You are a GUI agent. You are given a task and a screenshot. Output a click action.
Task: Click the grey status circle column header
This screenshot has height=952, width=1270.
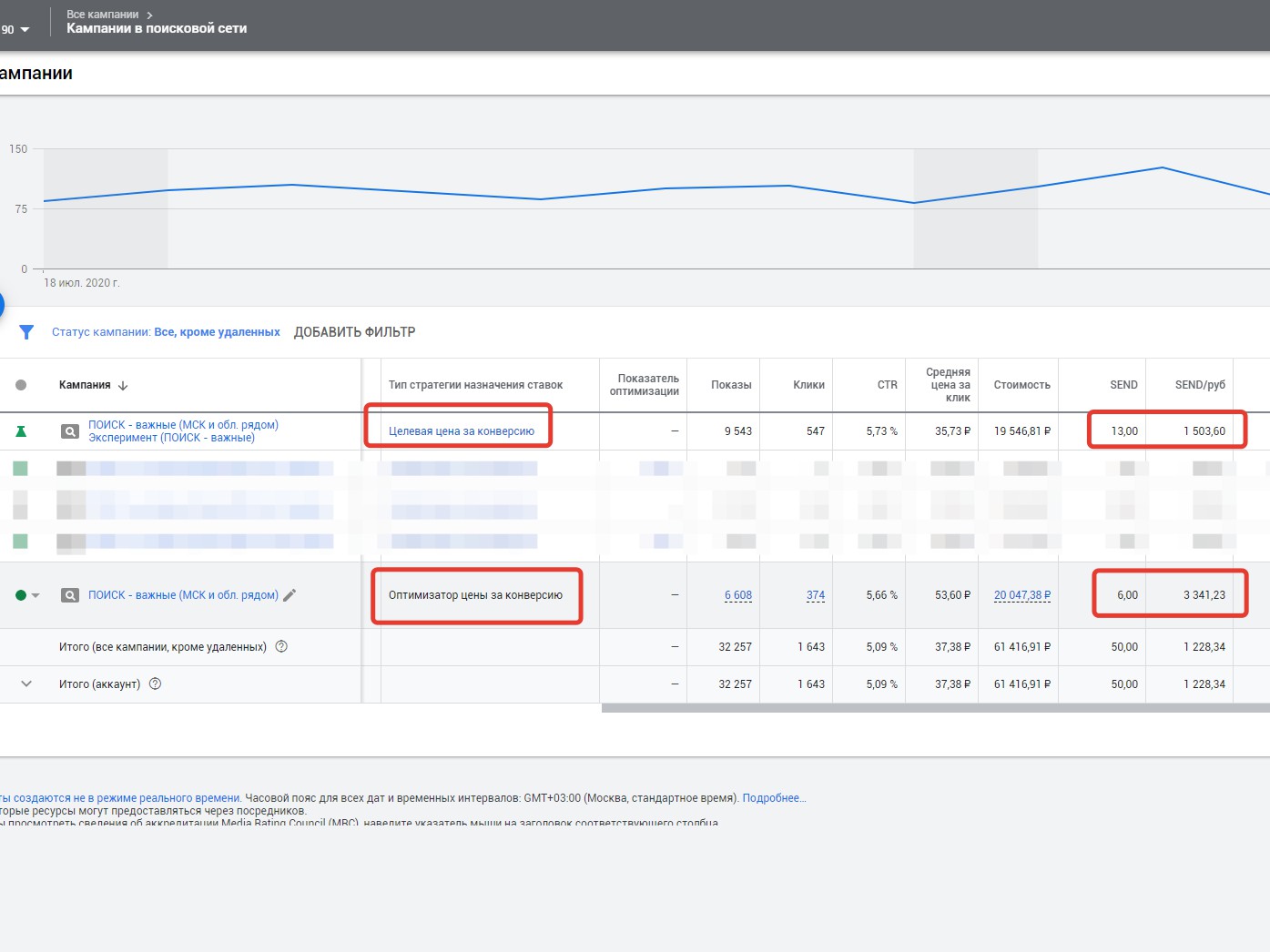pos(21,385)
